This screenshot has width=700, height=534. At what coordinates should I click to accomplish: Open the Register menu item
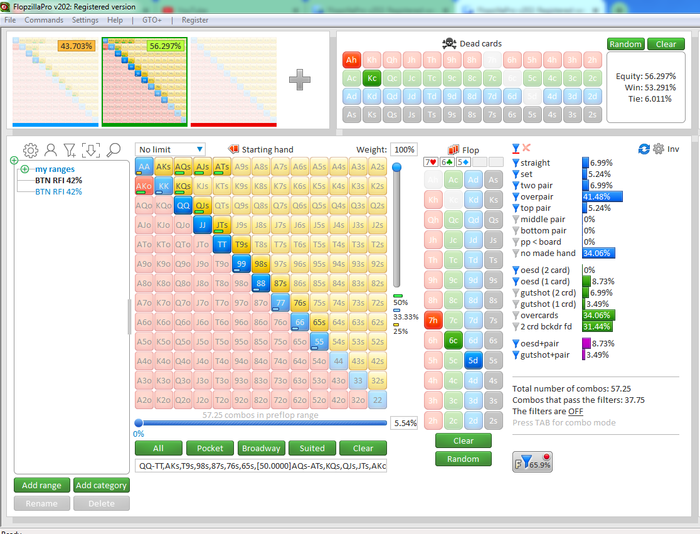[x=195, y=20]
